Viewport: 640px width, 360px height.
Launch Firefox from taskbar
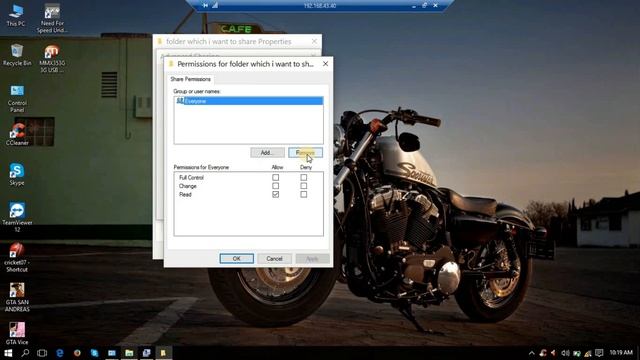pos(77,353)
